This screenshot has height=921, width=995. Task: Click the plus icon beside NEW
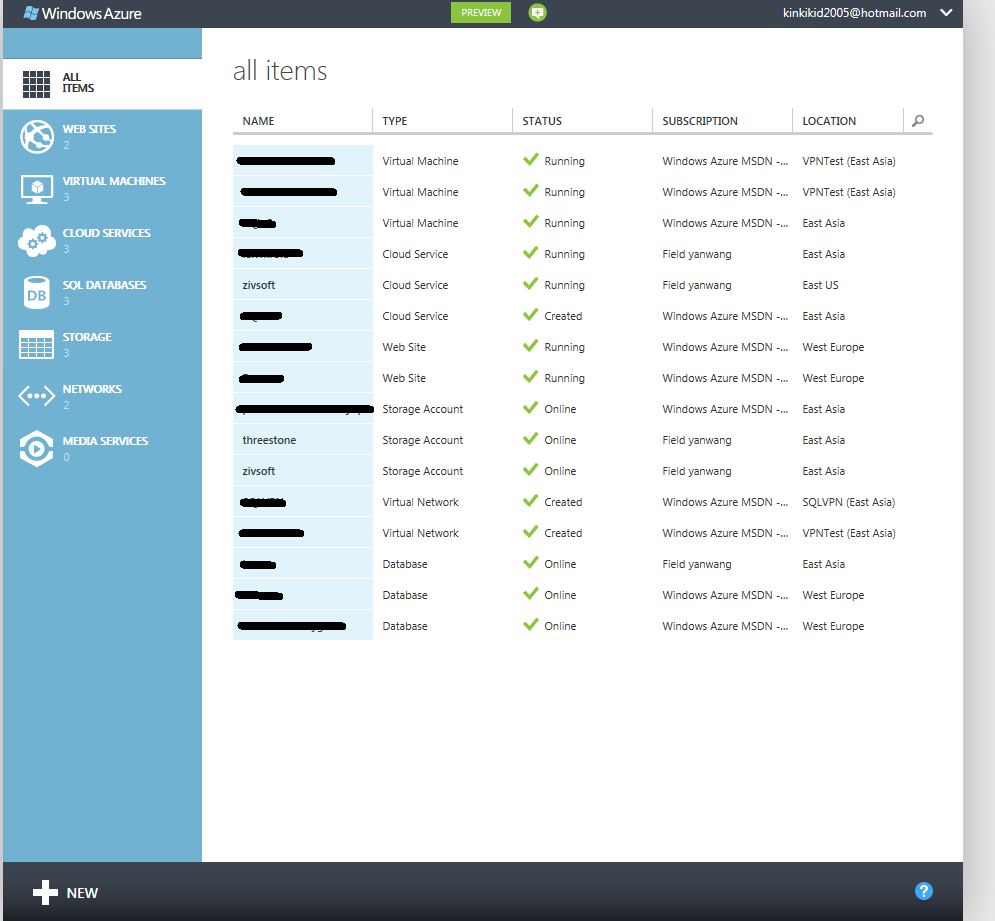(45, 892)
